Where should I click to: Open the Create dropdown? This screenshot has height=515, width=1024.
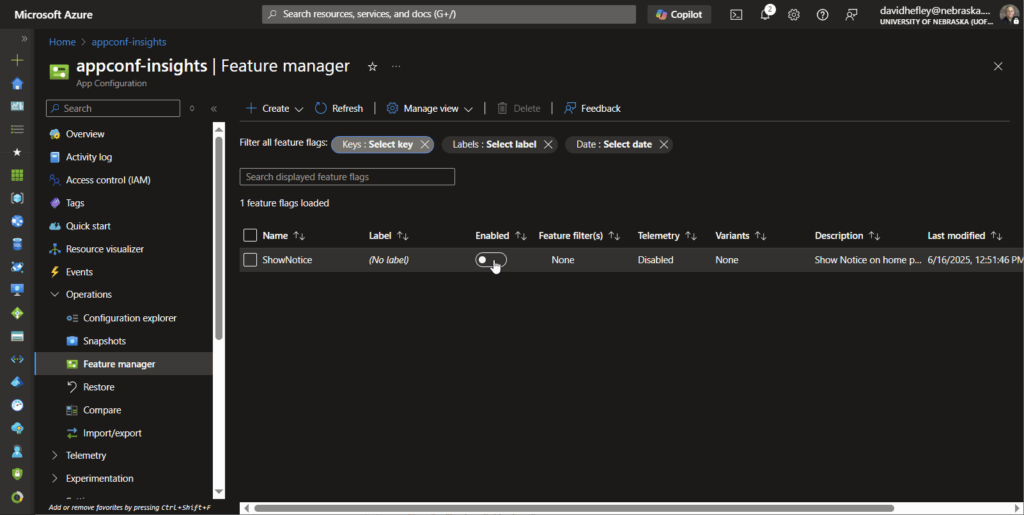point(274,108)
